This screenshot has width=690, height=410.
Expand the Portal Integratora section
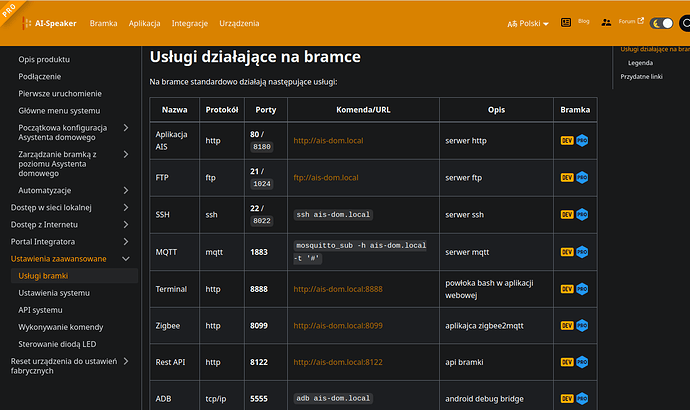coord(125,242)
